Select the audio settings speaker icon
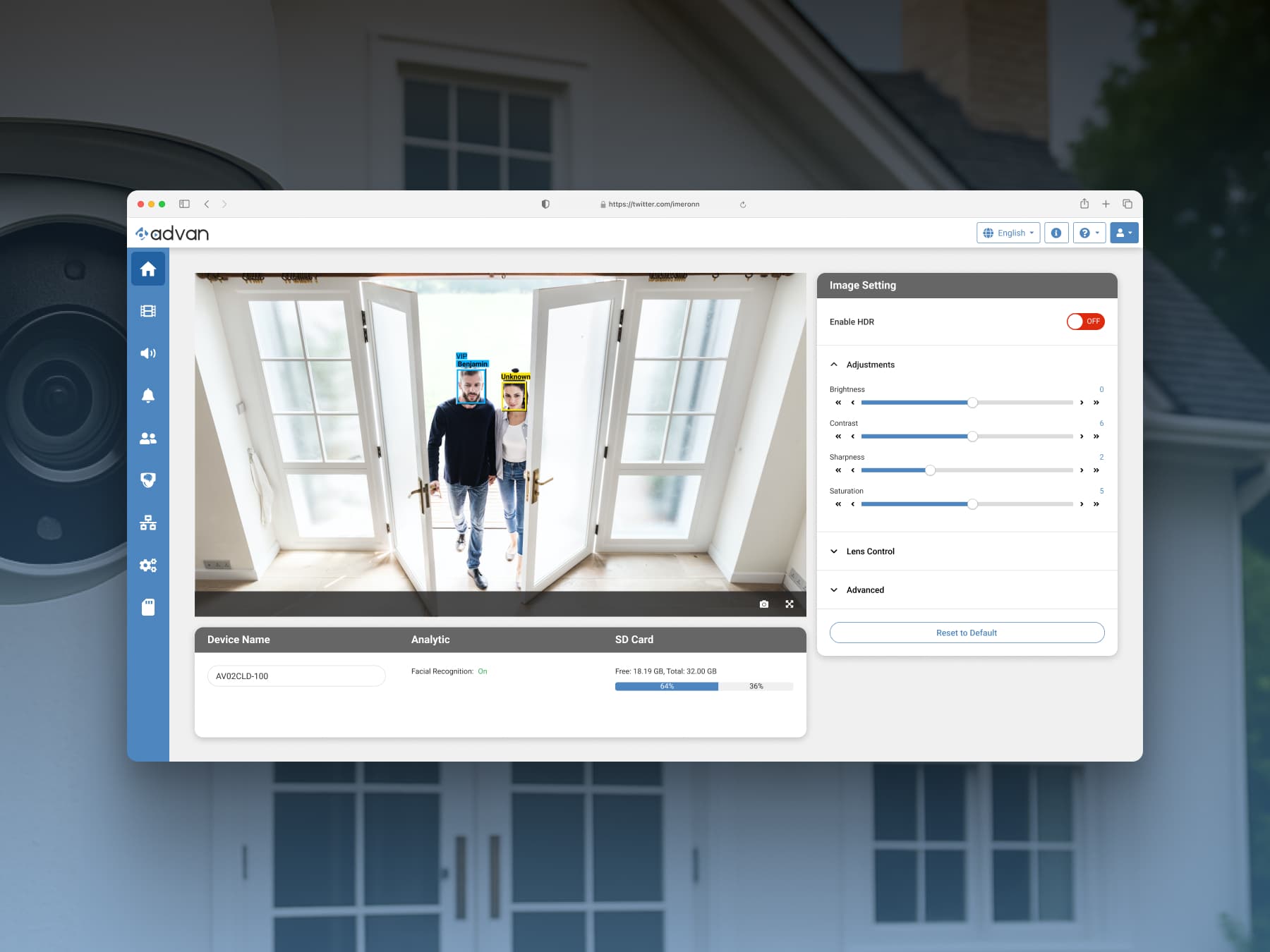The image size is (1270, 952). pyautogui.click(x=148, y=353)
